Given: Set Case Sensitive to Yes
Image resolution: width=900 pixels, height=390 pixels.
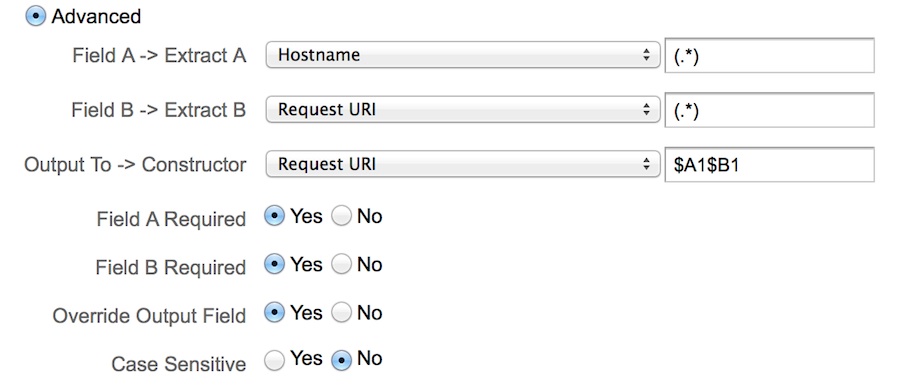Looking at the screenshot, I should (x=274, y=361).
